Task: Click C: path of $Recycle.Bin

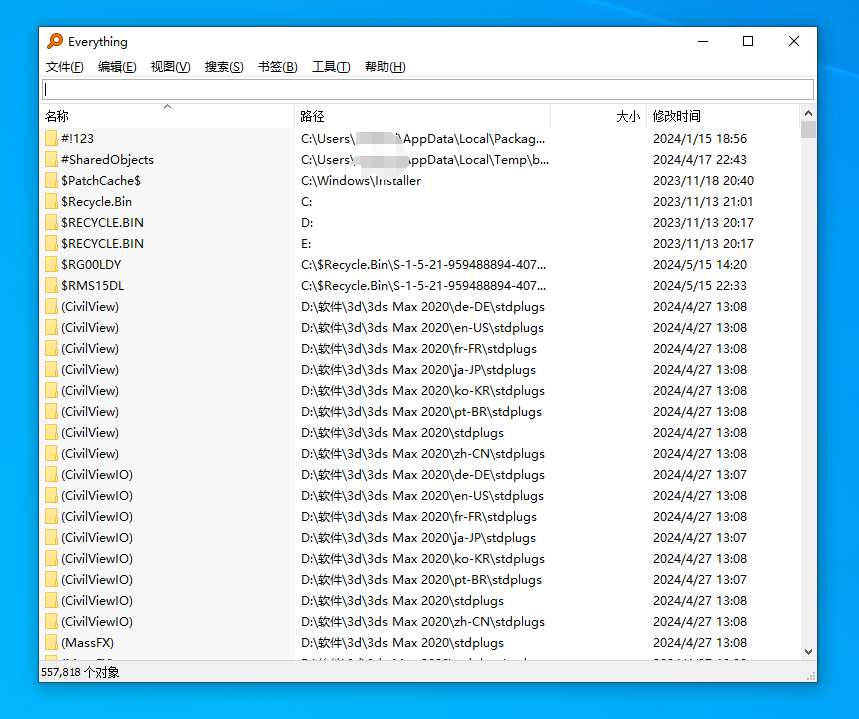Action: coord(306,202)
